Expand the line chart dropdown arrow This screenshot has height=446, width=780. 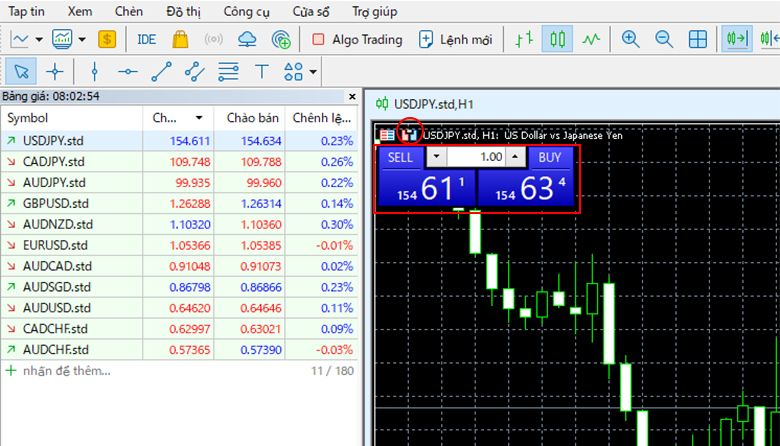(39, 39)
